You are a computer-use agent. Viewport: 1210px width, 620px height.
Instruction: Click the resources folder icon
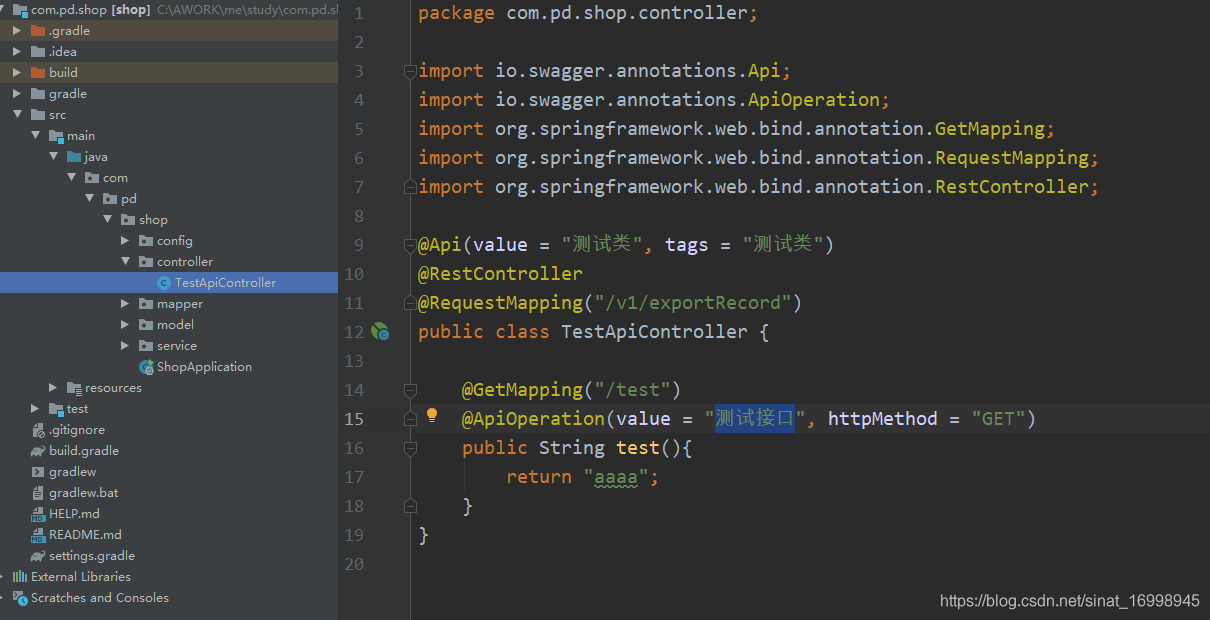pyautogui.click(x=74, y=388)
